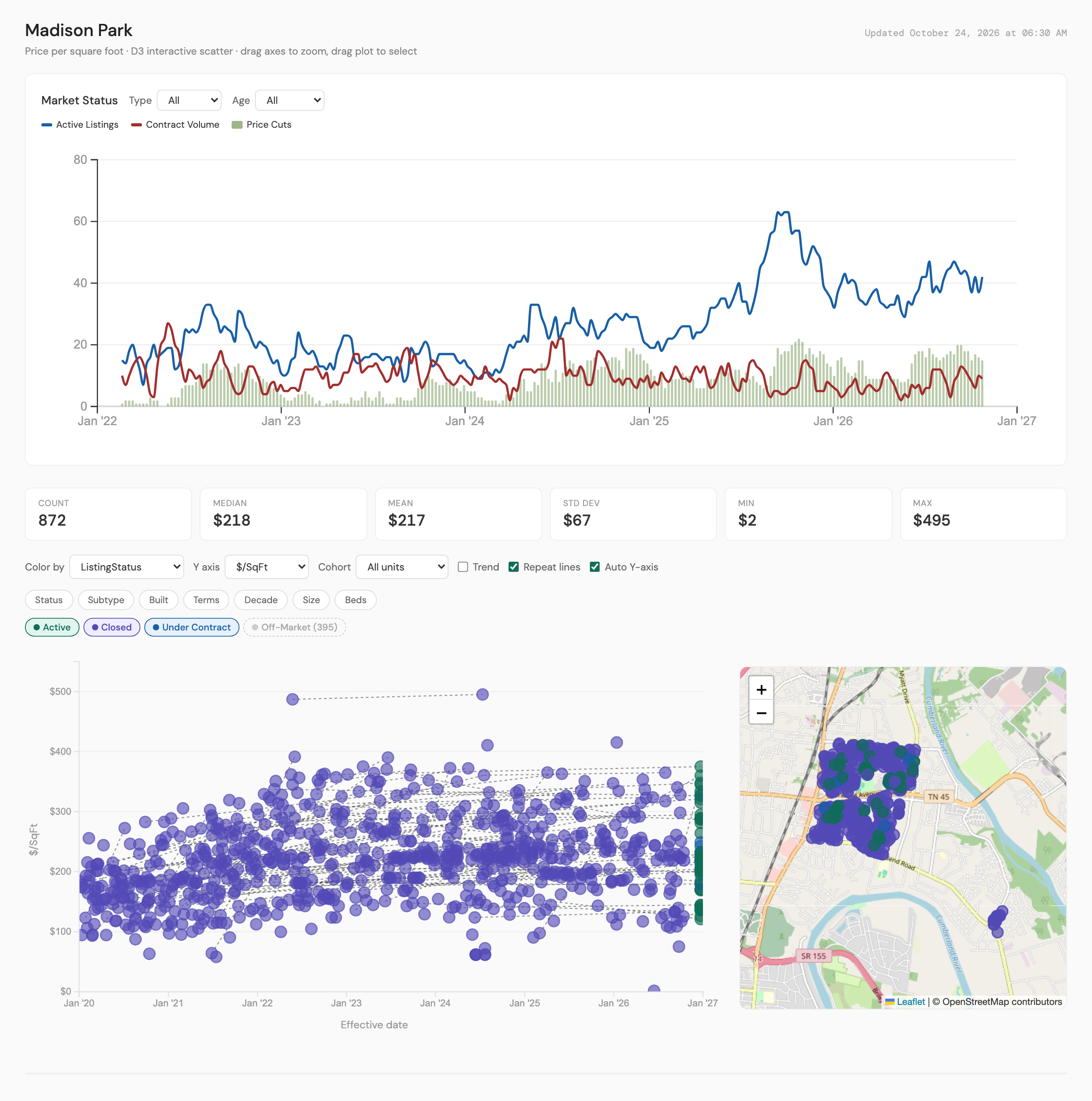Click the MEDIAN $218 stat card
Viewport: 1092px width, 1101px height.
click(283, 514)
